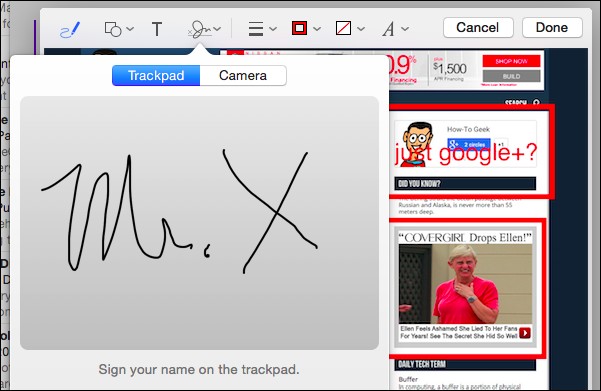Click 'Sign your name on the trackpad' text
This screenshot has height=391, width=601.
pos(199,370)
